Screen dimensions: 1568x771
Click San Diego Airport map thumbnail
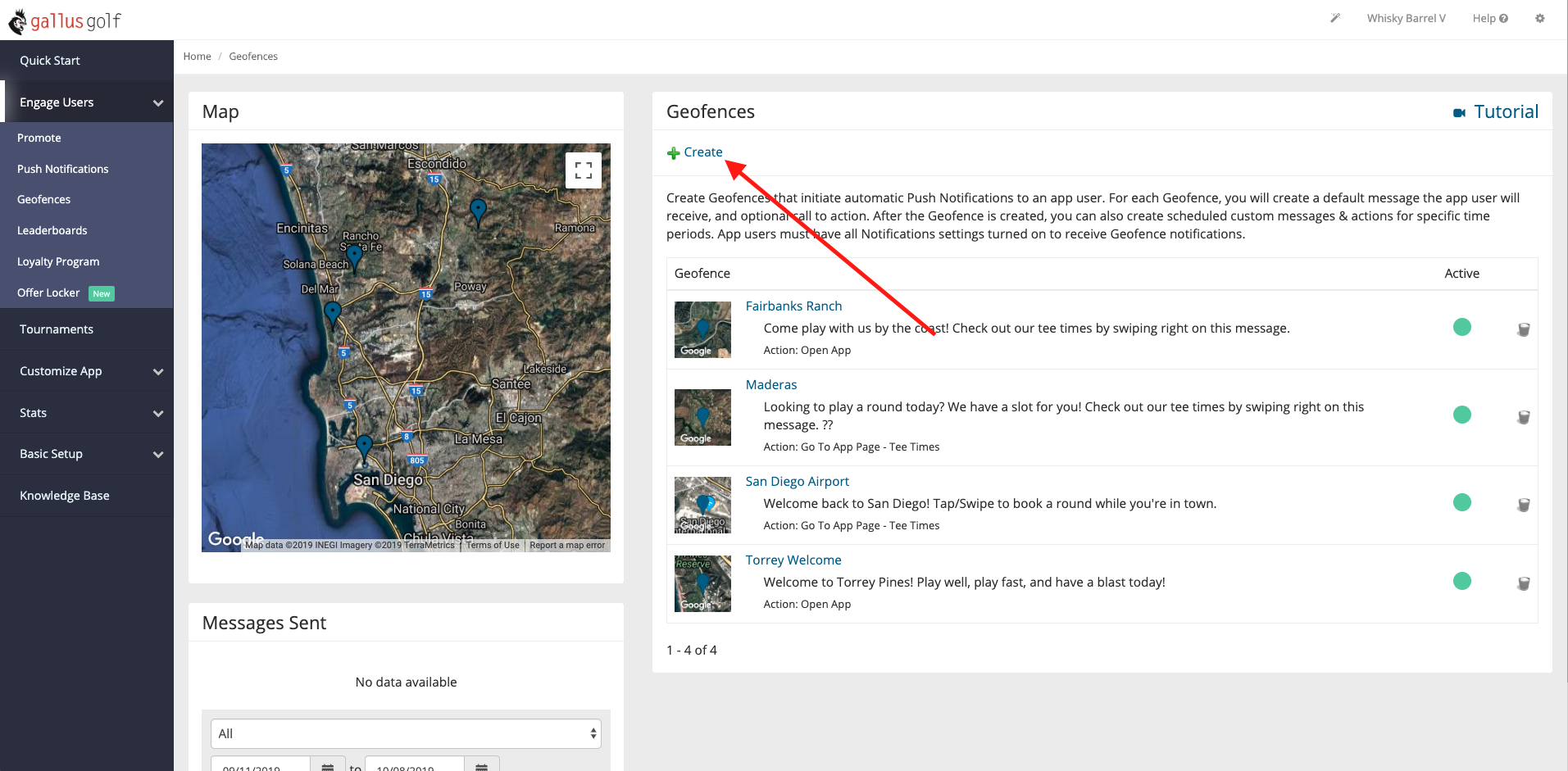click(702, 505)
